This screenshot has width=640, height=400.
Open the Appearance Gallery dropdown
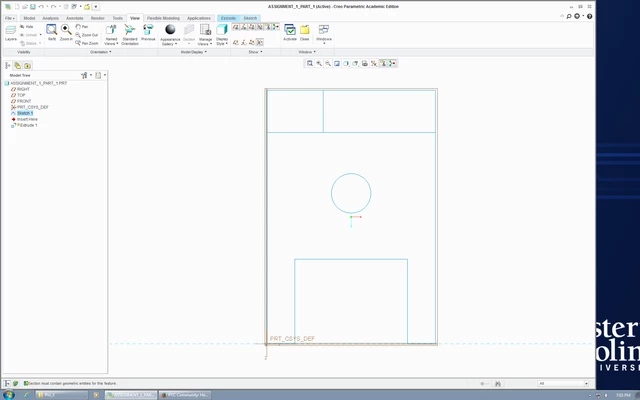tap(170, 35)
